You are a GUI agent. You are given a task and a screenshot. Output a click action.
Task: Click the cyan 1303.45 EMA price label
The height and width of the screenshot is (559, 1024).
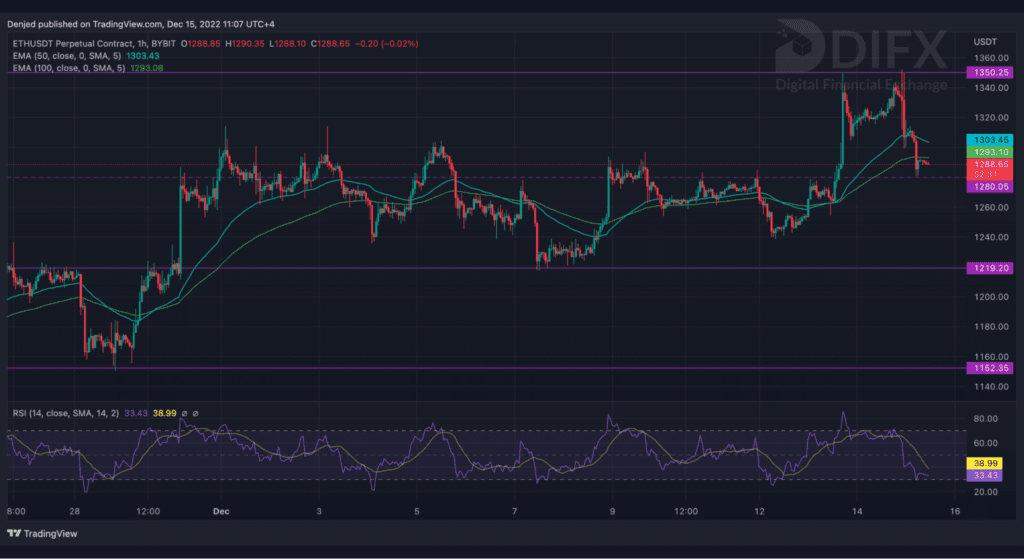989,140
